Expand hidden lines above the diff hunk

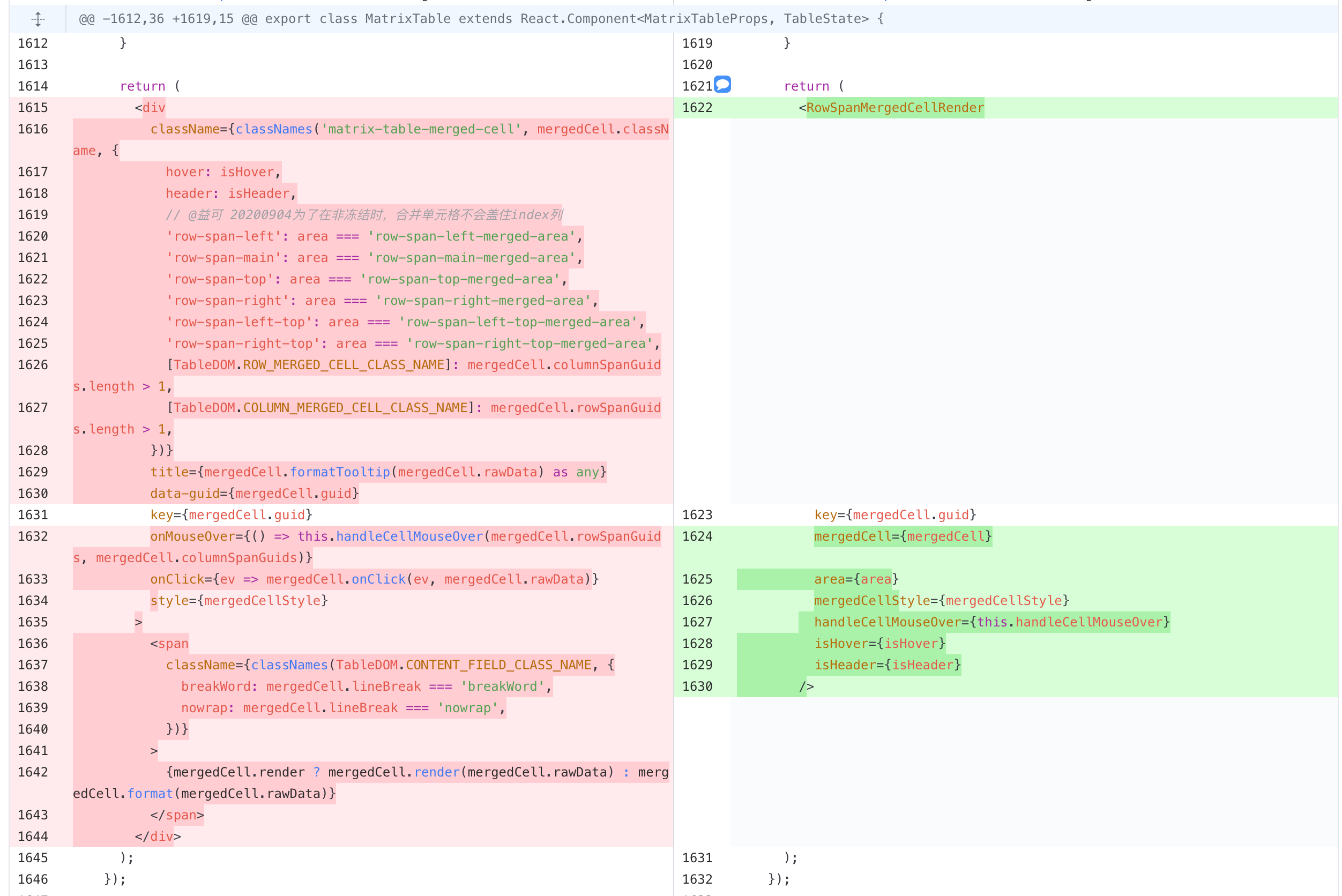pos(38,19)
